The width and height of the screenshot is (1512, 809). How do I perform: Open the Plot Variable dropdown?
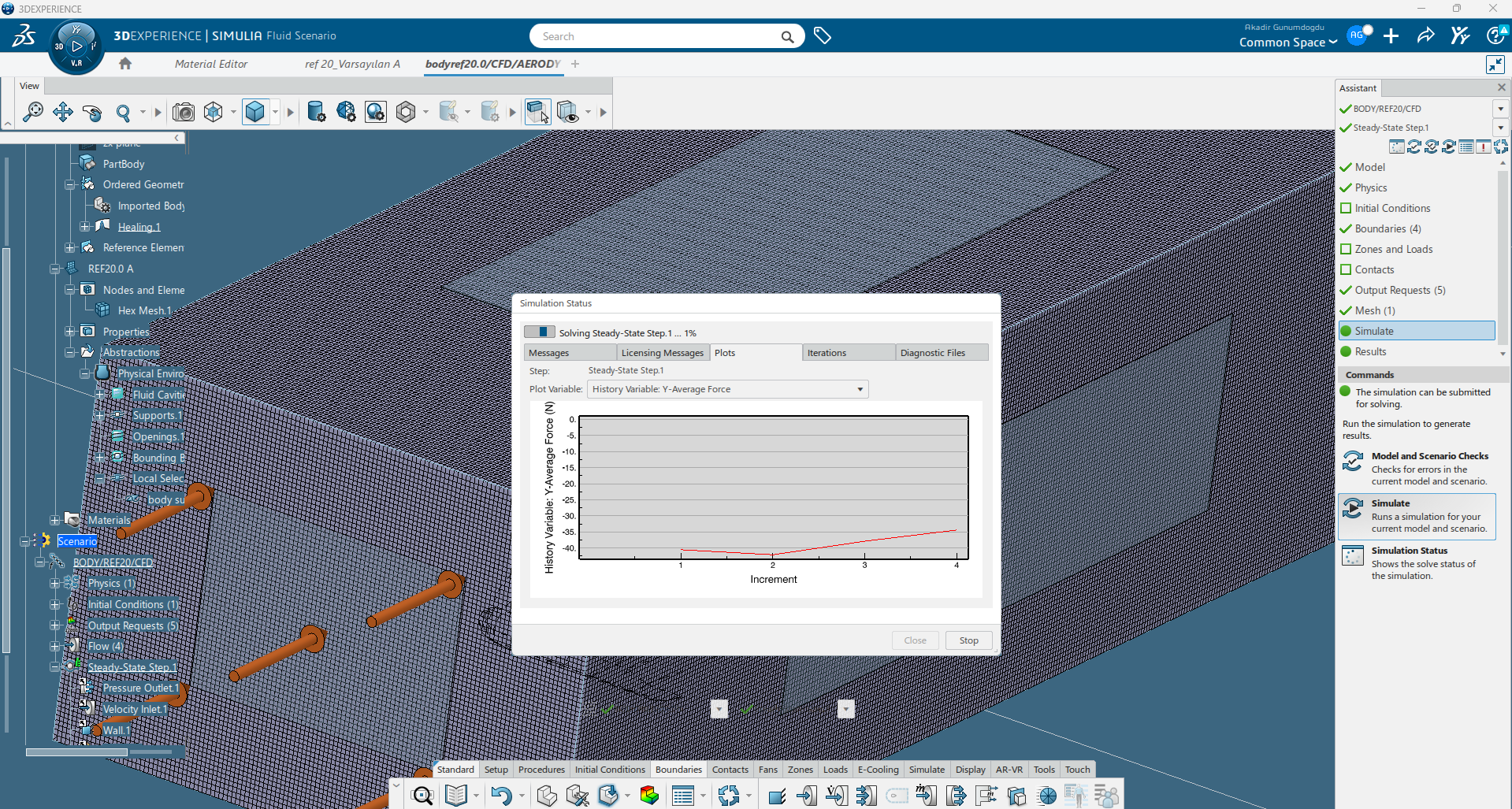(727, 389)
